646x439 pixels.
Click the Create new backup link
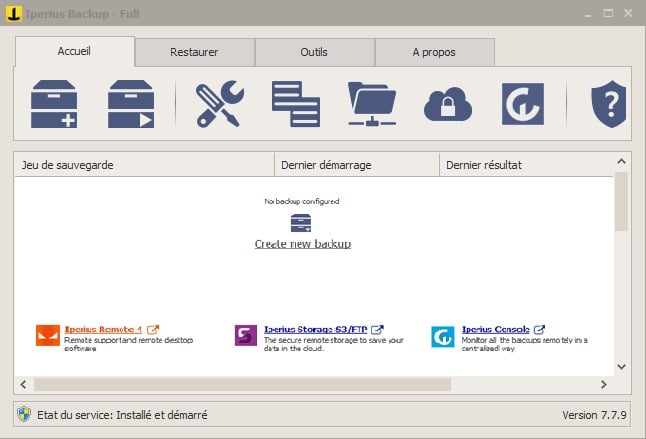pyautogui.click(x=302, y=244)
